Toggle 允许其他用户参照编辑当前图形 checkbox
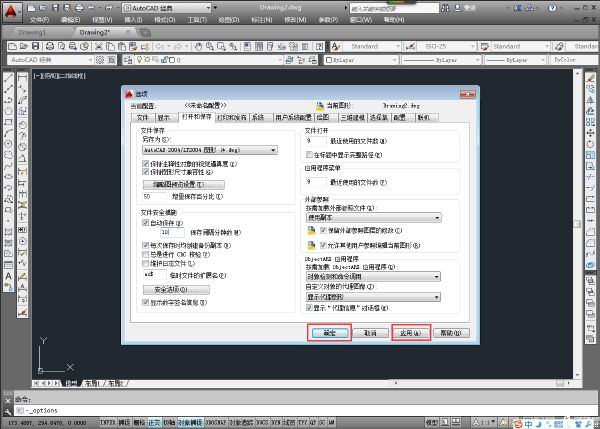 click(323, 245)
